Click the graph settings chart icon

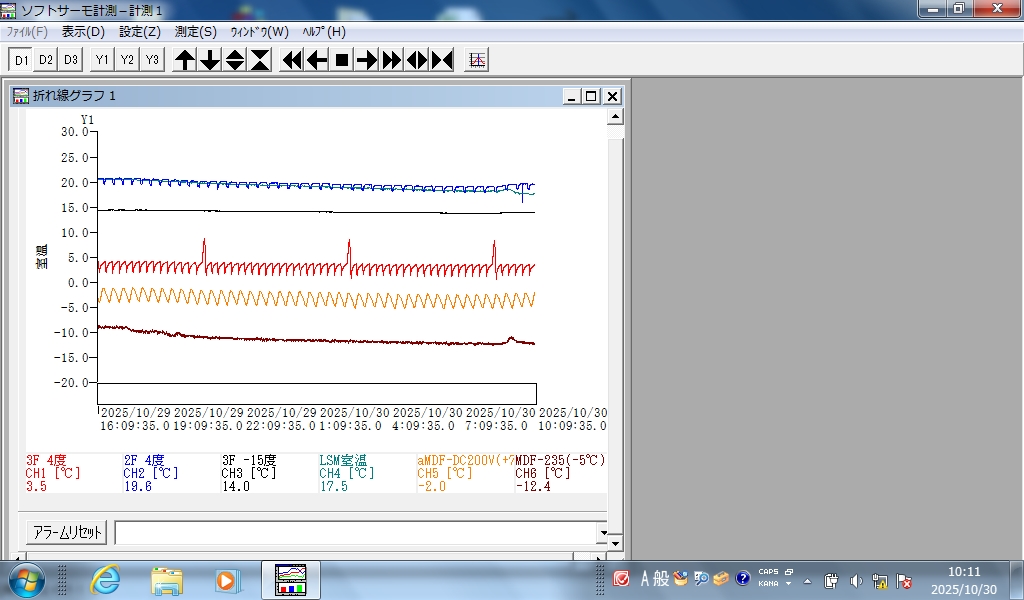[x=478, y=60]
